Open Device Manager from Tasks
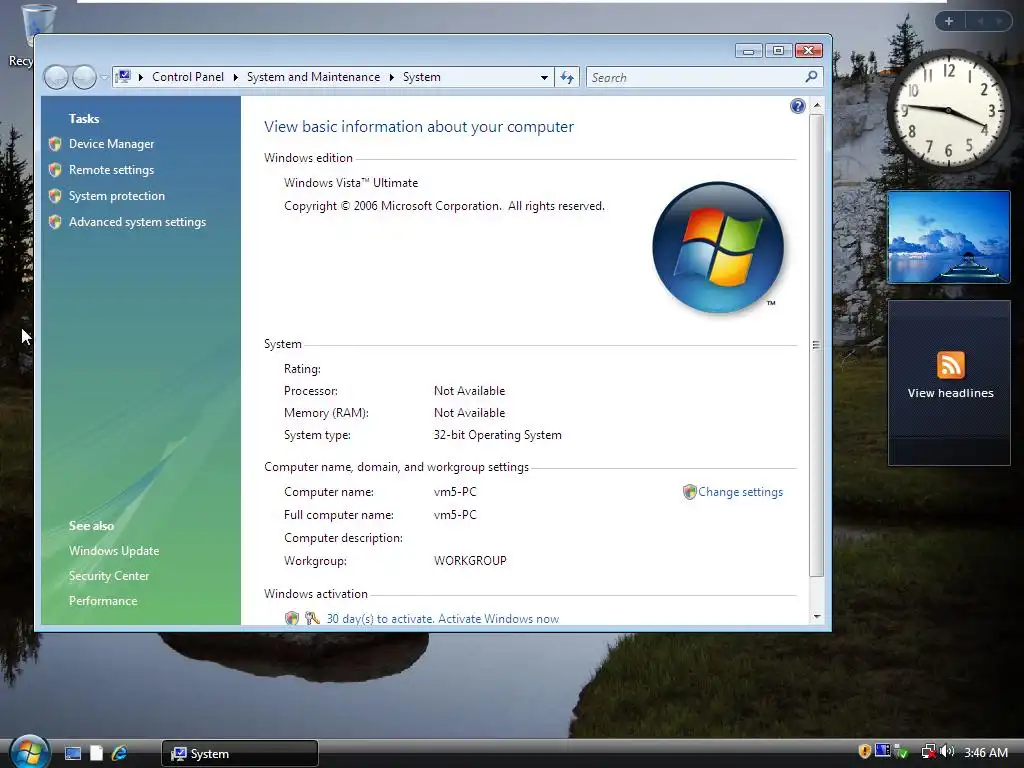 tap(111, 144)
